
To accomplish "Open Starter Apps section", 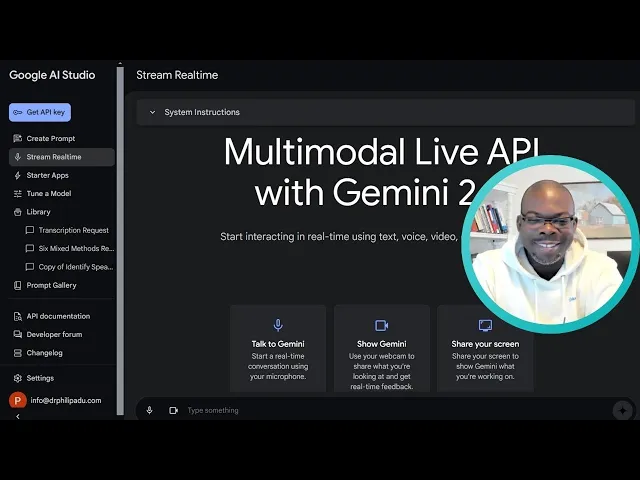I will 47,175.
